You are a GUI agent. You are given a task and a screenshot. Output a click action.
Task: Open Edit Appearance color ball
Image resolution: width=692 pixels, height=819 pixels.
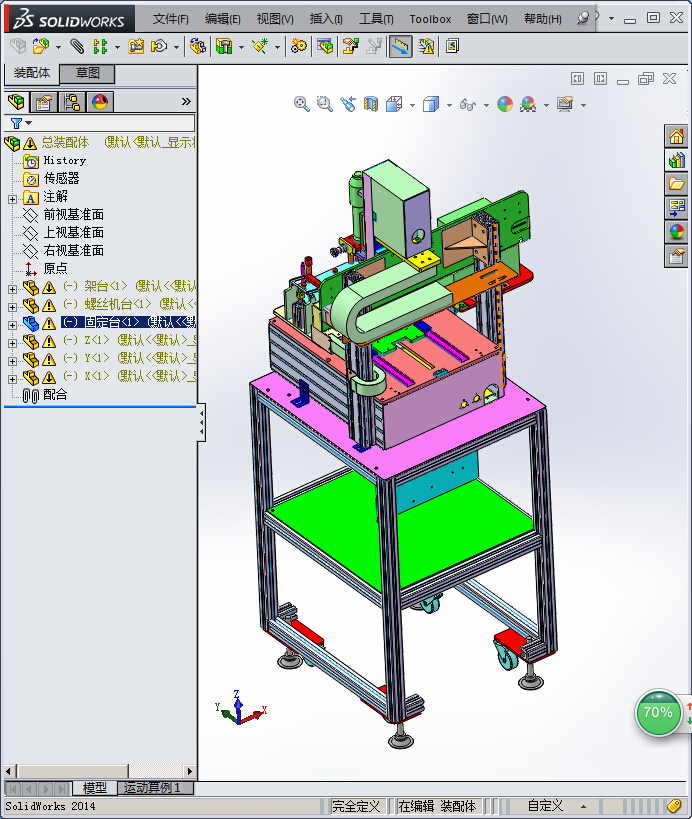505,103
